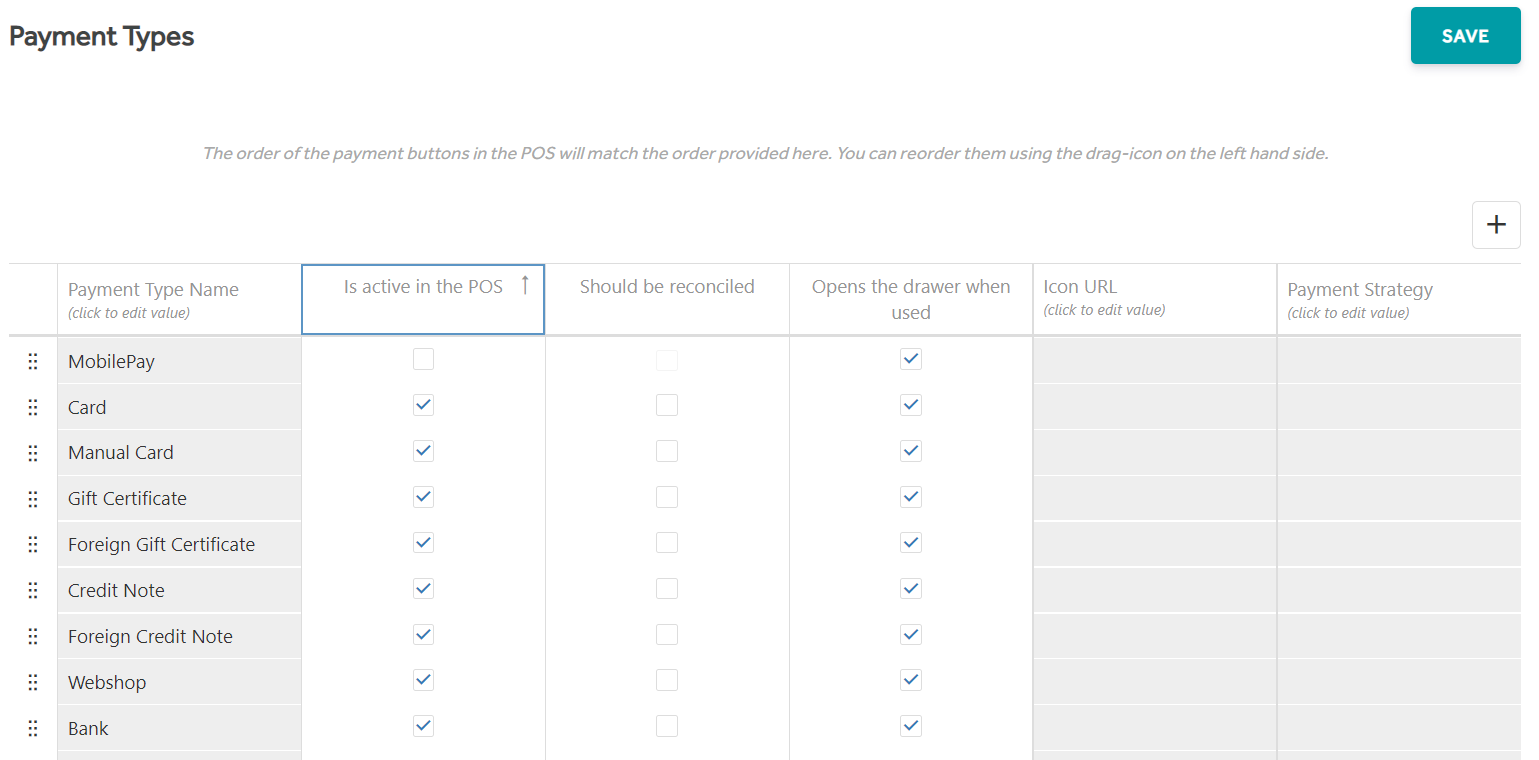This screenshot has width=1539, height=760.
Task: Uncheck Bank opens the drawer checkbox
Action: click(x=911, y=727)
